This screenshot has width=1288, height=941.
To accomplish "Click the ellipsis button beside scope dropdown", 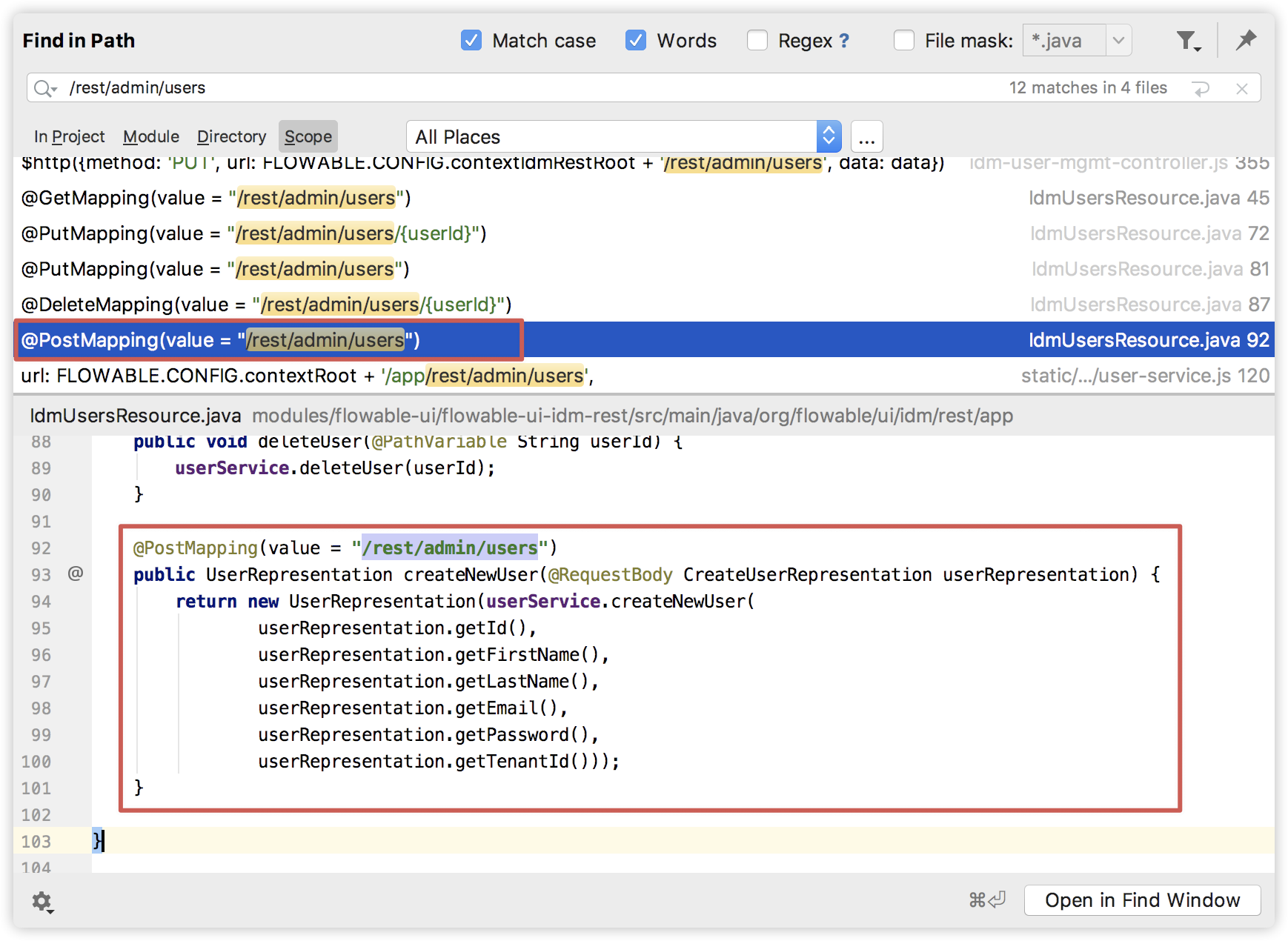I will [x=867, y=137].
